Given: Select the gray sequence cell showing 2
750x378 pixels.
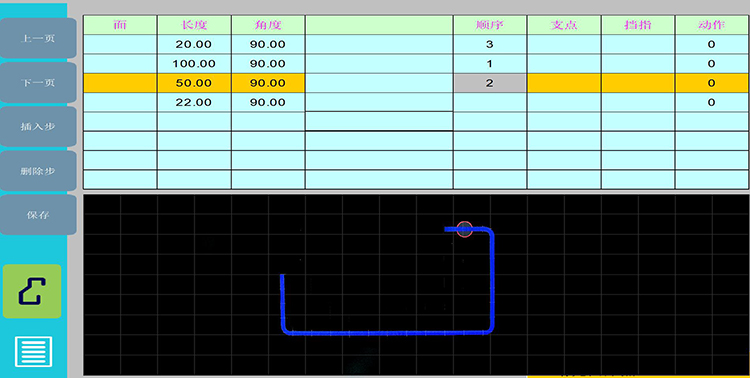Looking at the screenshot, I should [490, 83].
